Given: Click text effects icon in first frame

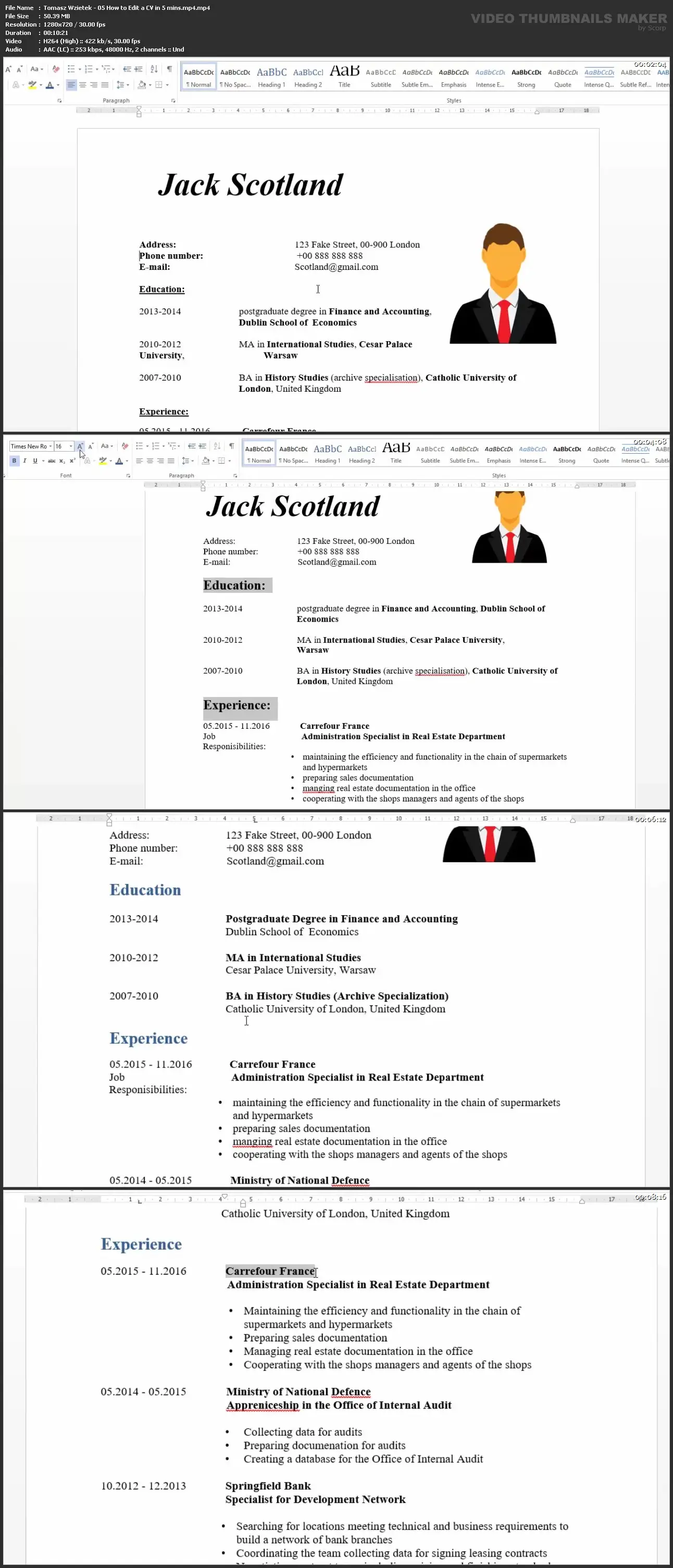Looking at the screenshot, I should tap(16, 84).
